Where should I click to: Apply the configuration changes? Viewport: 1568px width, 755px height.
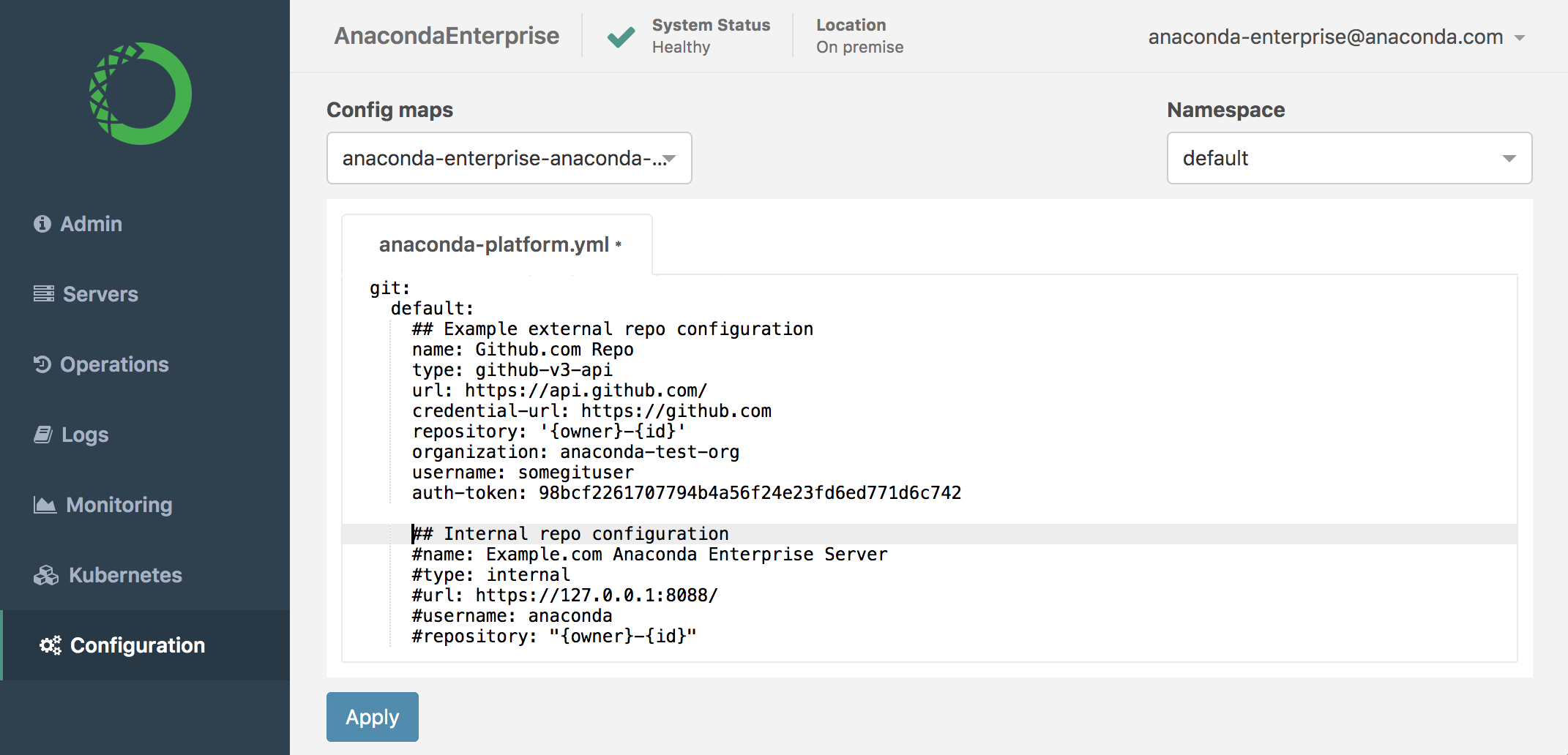coord(373,717)
